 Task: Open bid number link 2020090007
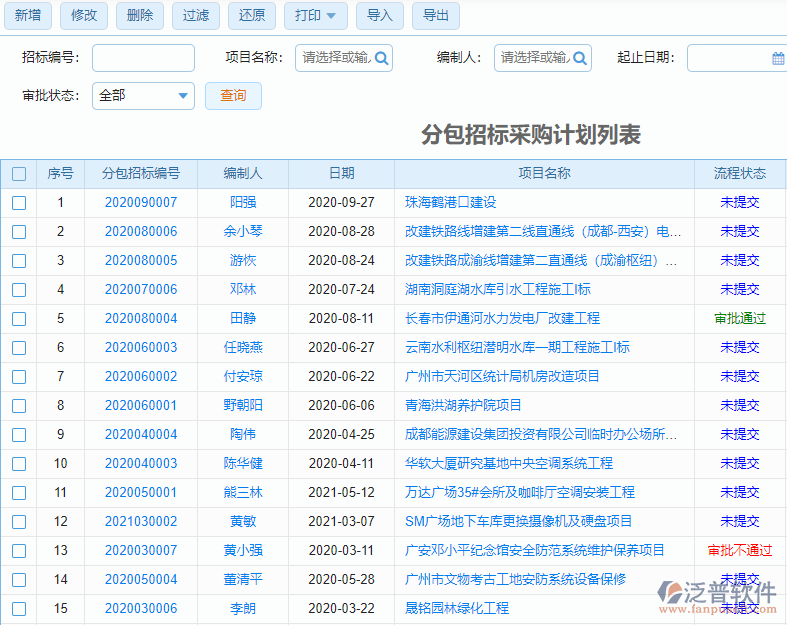[x=141, y=203]
